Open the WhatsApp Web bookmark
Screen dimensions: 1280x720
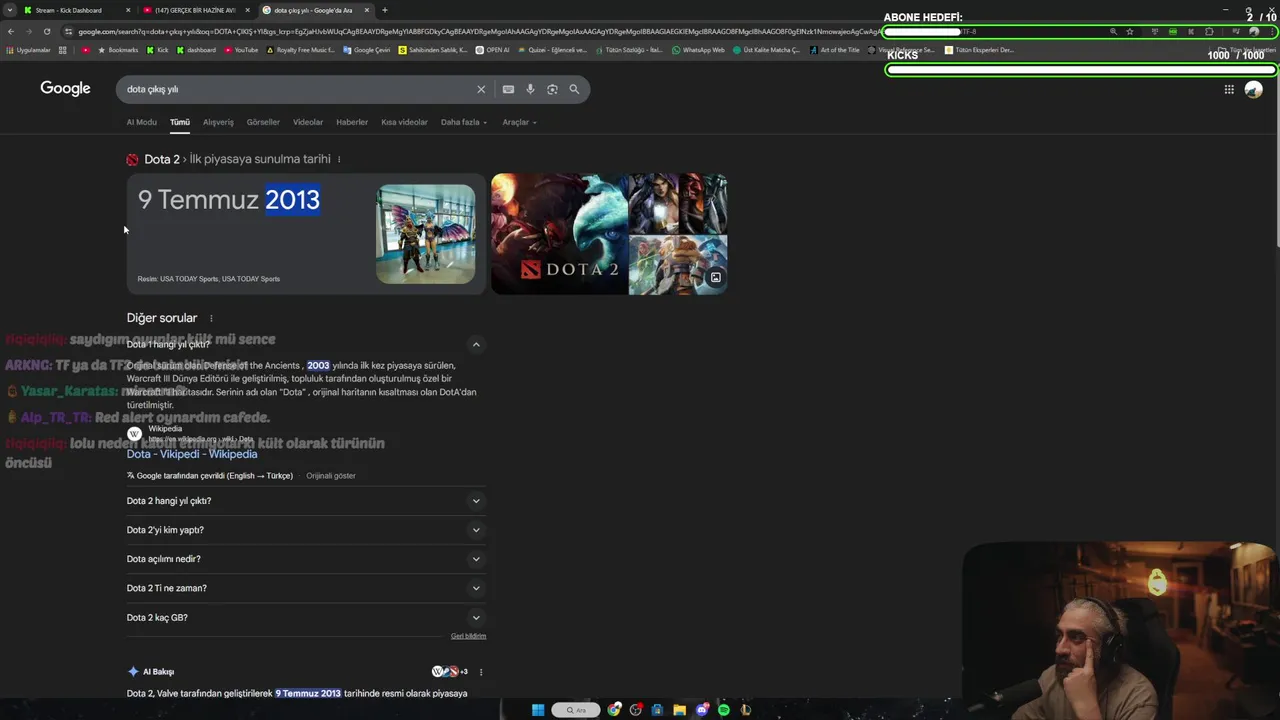pos(698,50)
